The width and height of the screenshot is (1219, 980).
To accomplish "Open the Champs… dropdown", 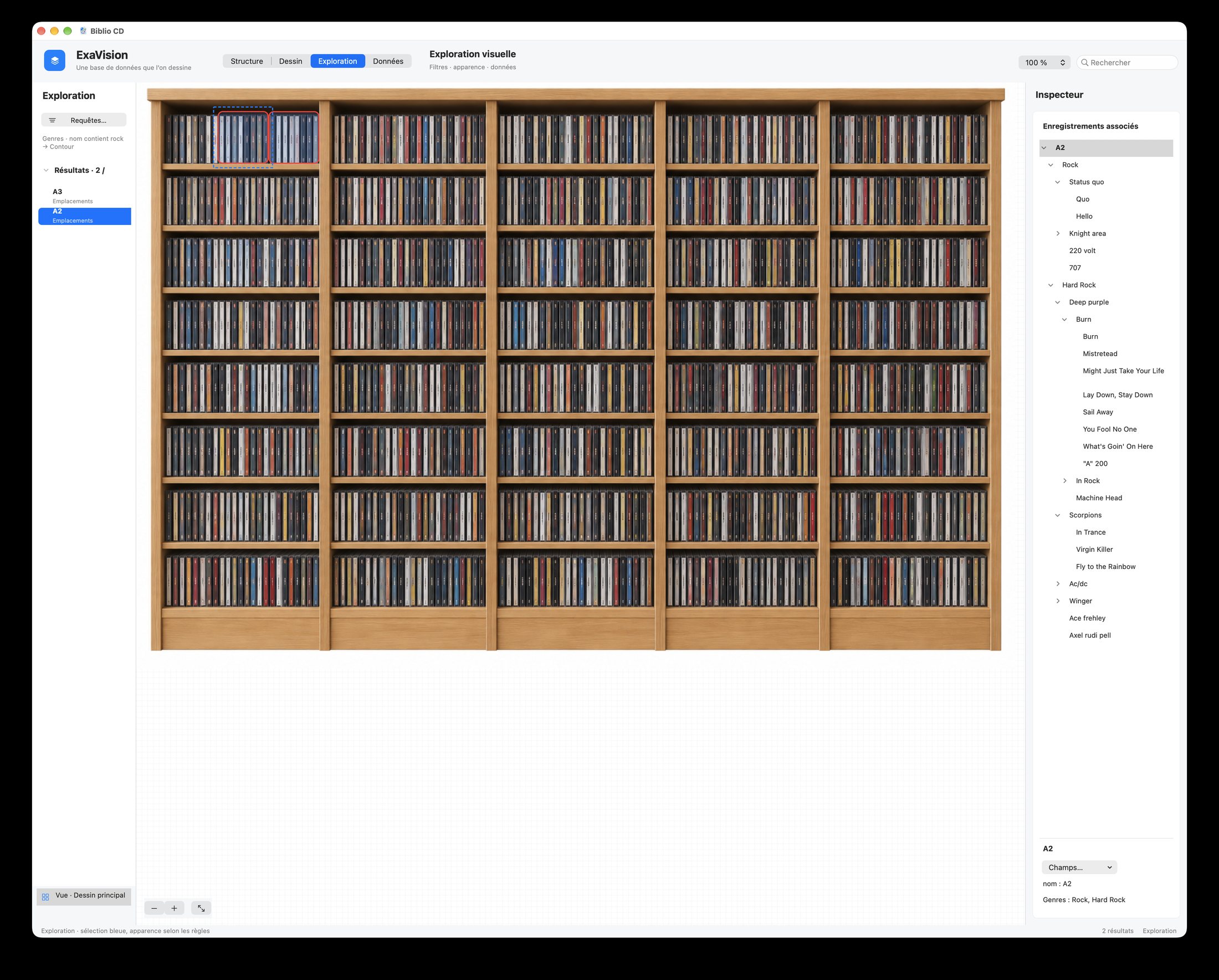I will pyautogui.click(x=1079, y=867).
